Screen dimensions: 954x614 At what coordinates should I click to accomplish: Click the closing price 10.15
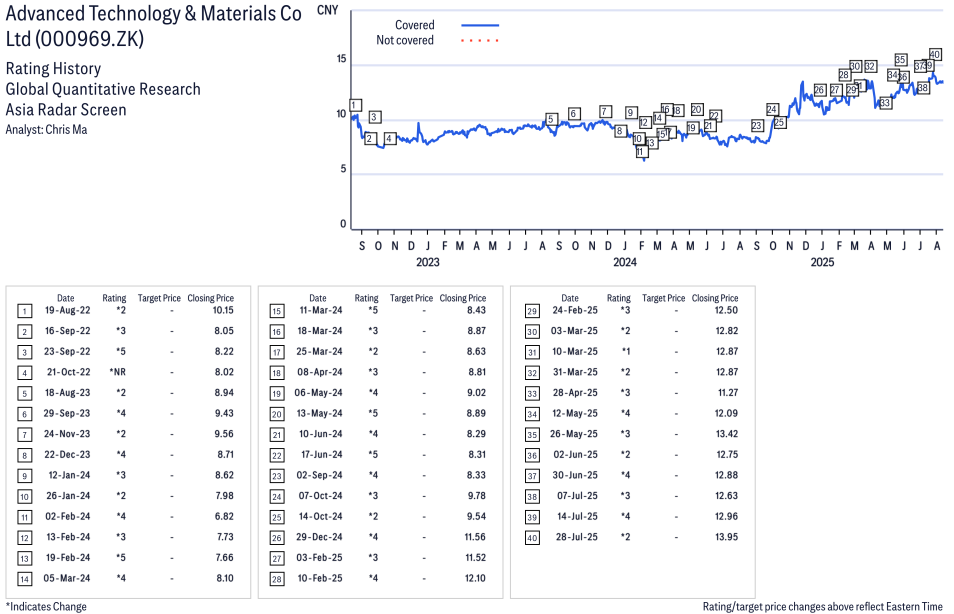click(x=223, y=310)
